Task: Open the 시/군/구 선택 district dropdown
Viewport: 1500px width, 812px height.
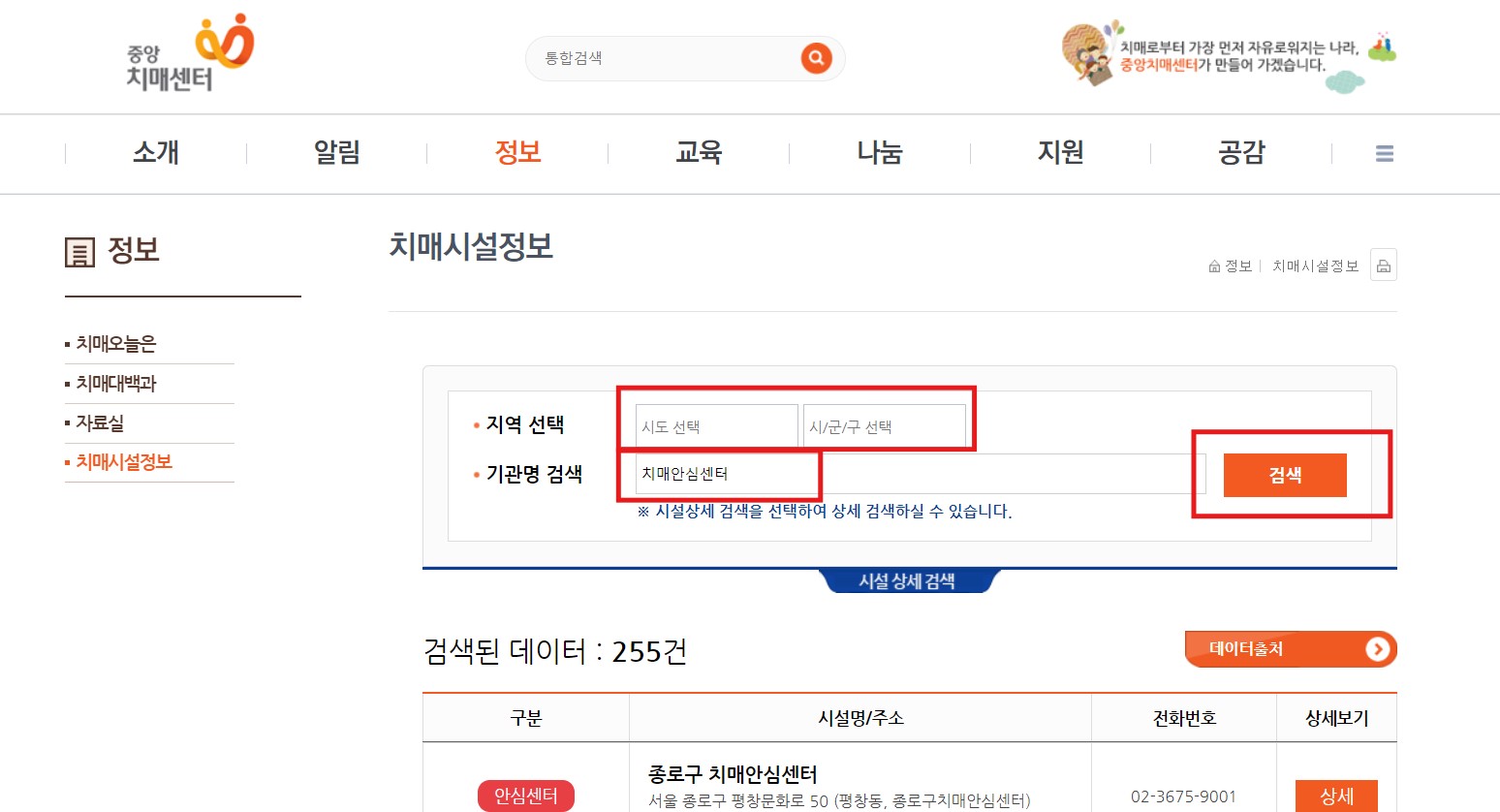Action: (887, 424)
